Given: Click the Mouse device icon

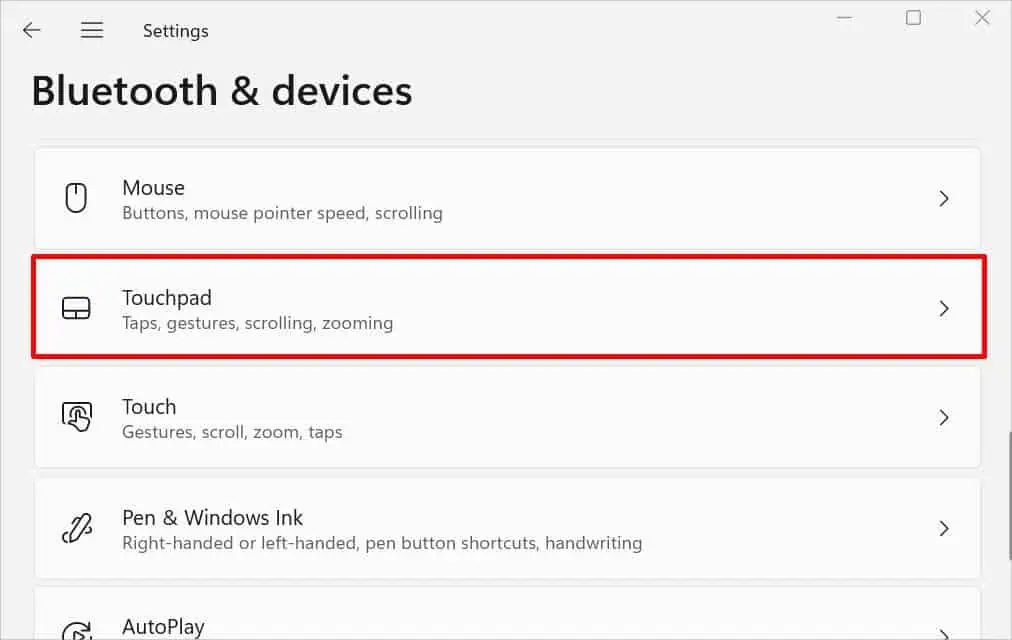Looking at the screenshot, I should (76, 198).
